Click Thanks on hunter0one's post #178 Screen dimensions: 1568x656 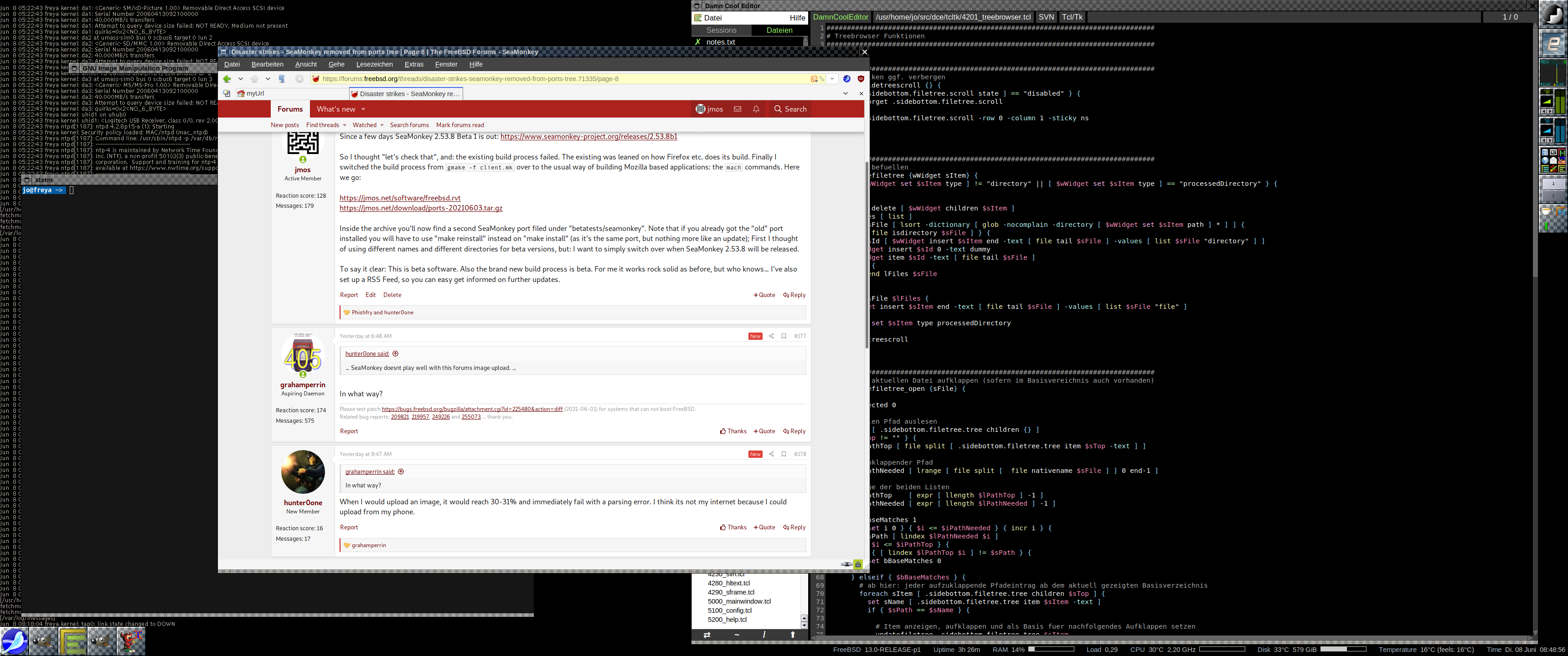point(733,528)
